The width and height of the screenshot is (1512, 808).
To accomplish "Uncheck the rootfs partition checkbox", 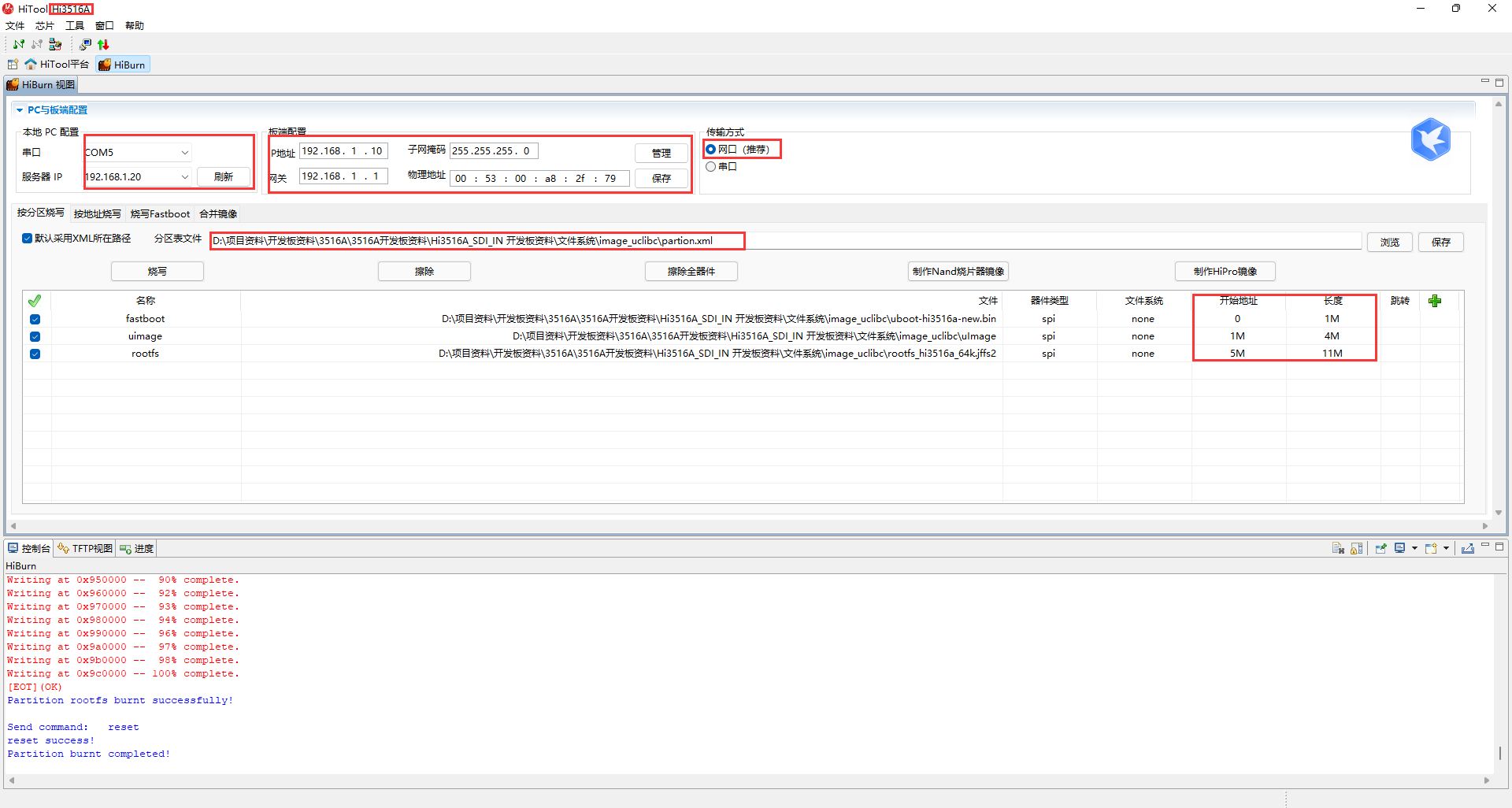I will (x=35, y=354).
